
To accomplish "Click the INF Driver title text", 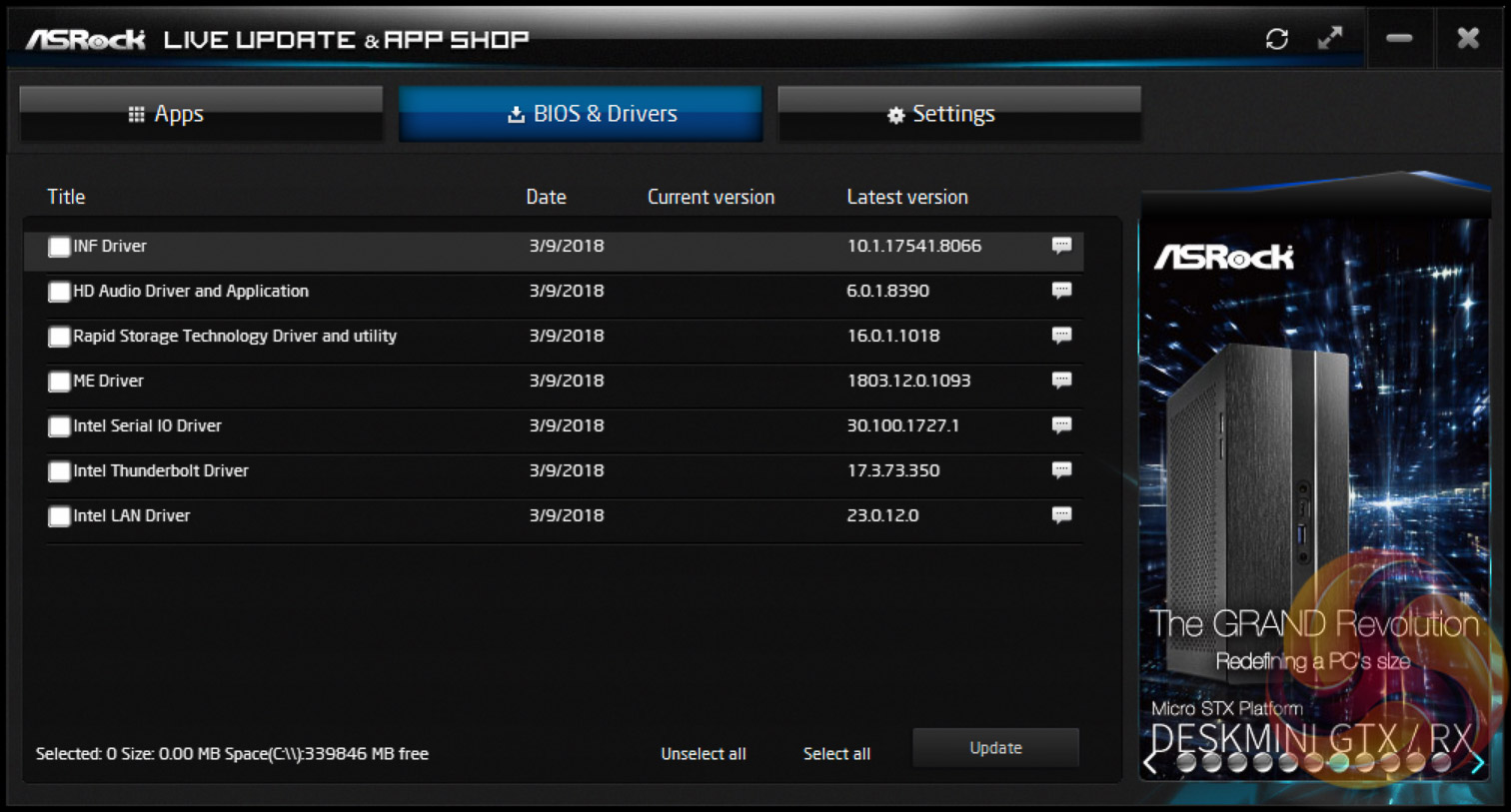I will [110, 246].
